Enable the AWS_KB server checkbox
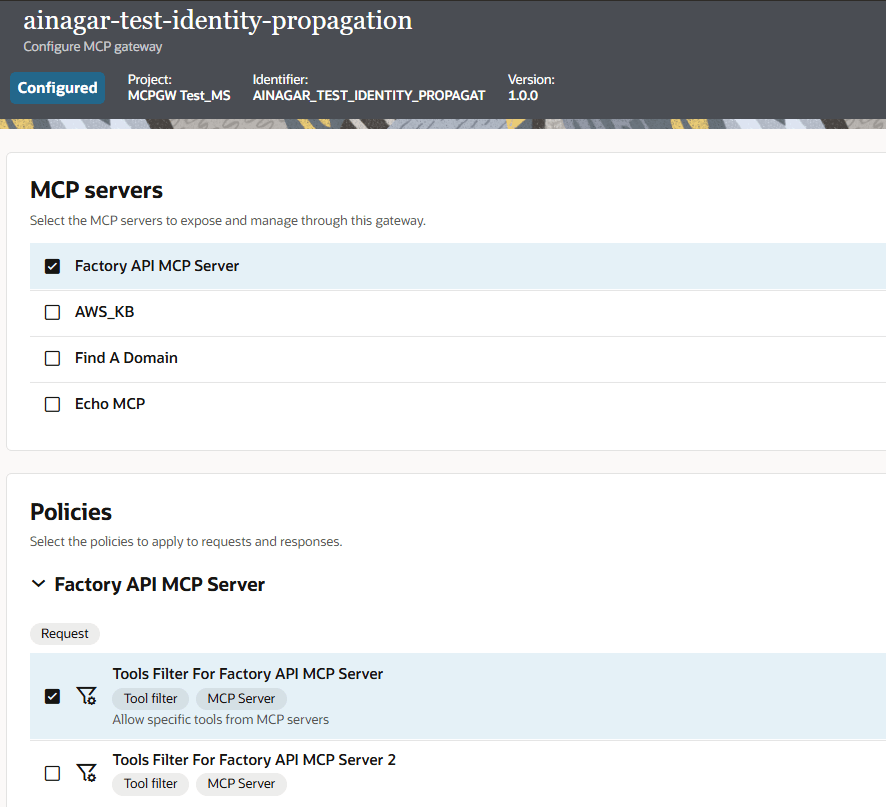 pos(53,313)
